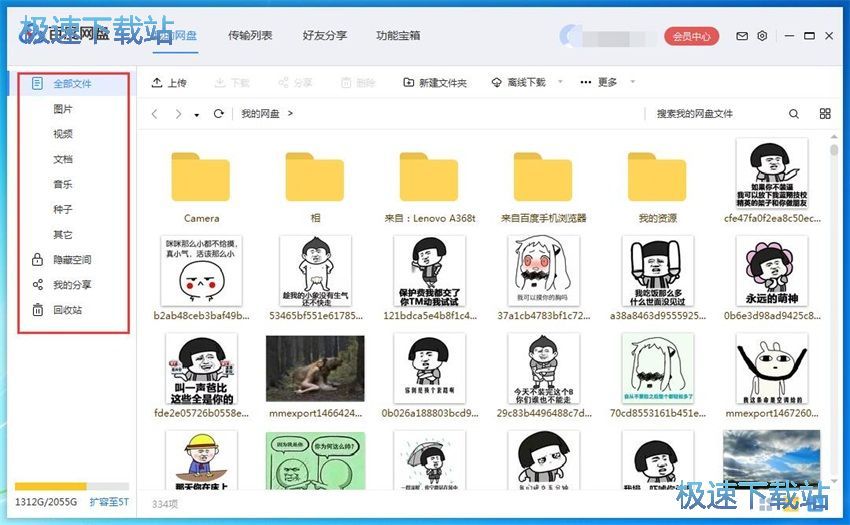This screenshot has width=850, height=525.
Task: Filter by 视频 category
Action: (63, 134)
